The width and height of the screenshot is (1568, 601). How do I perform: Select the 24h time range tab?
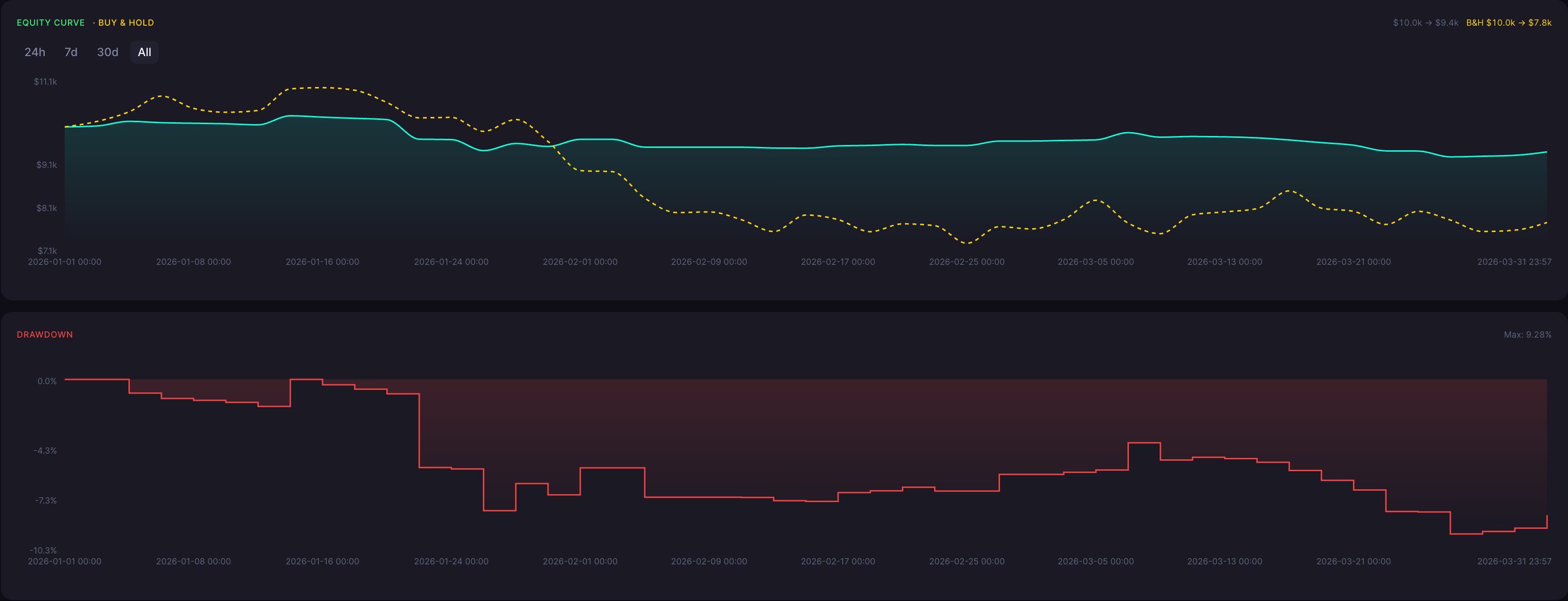(x=35, y=52)
